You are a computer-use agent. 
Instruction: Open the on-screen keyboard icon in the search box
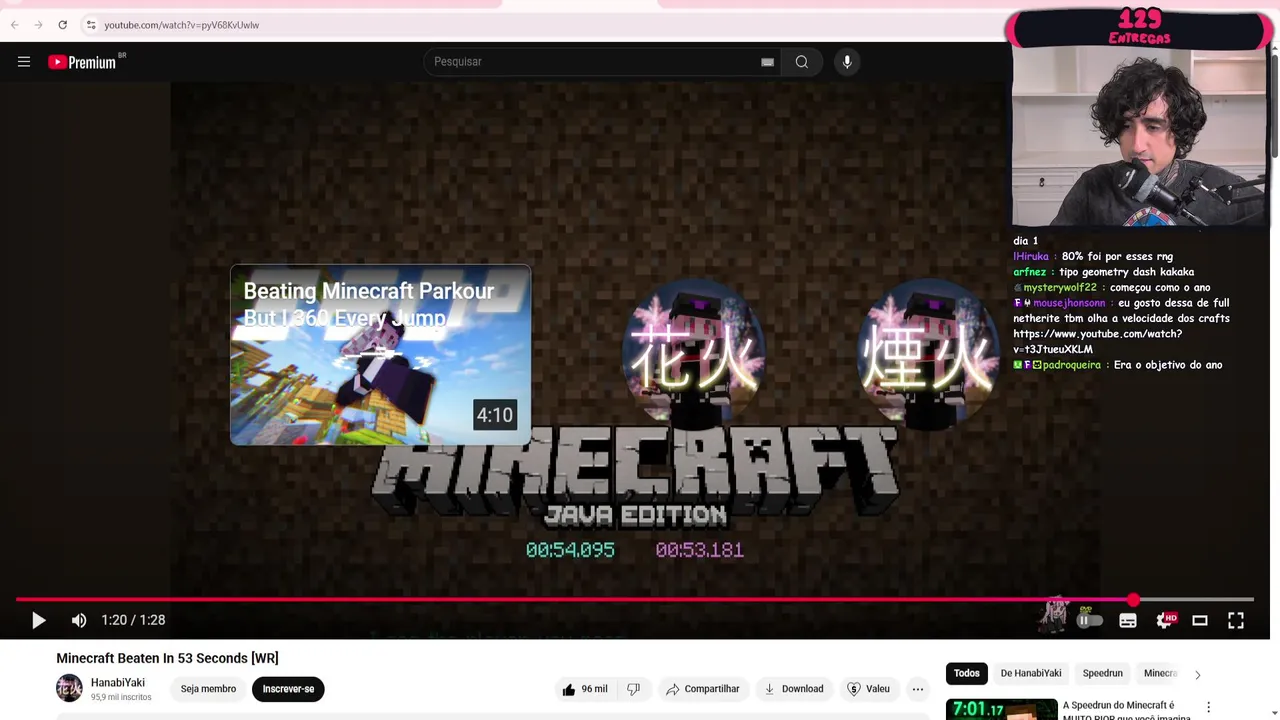(x=767, y=62)
